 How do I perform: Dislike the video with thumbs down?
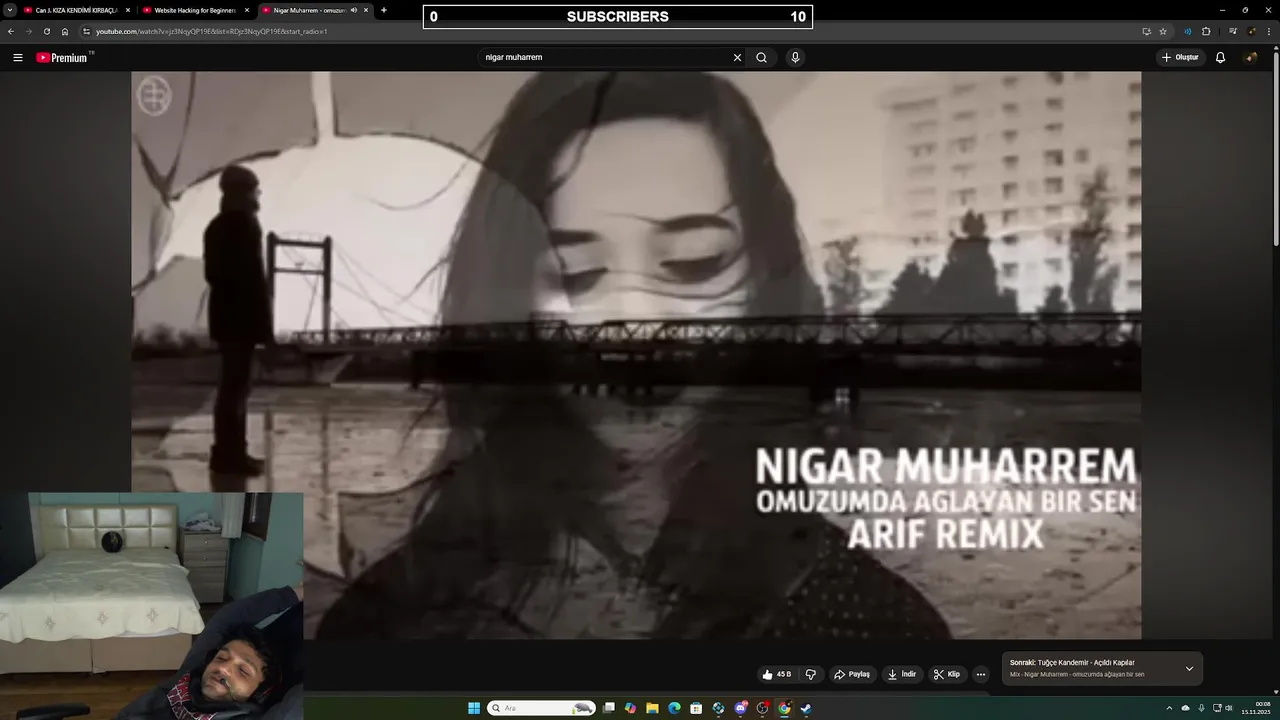pyautogui.click(x=810, y=674)
